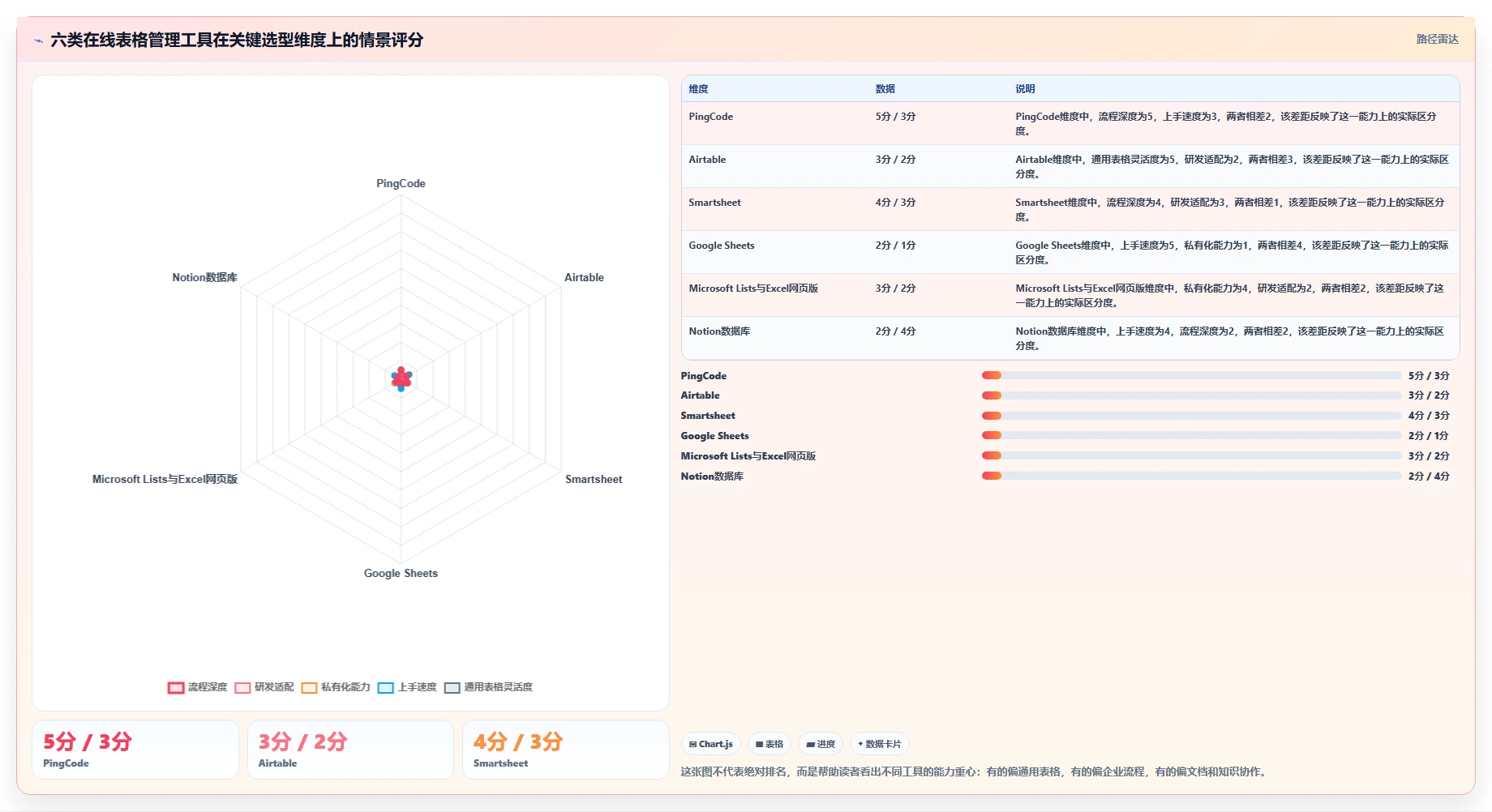Screen dimensions: 1492x812
Task: Click the PingCode axis label on the radar
Action: click(x=401, y=184)
